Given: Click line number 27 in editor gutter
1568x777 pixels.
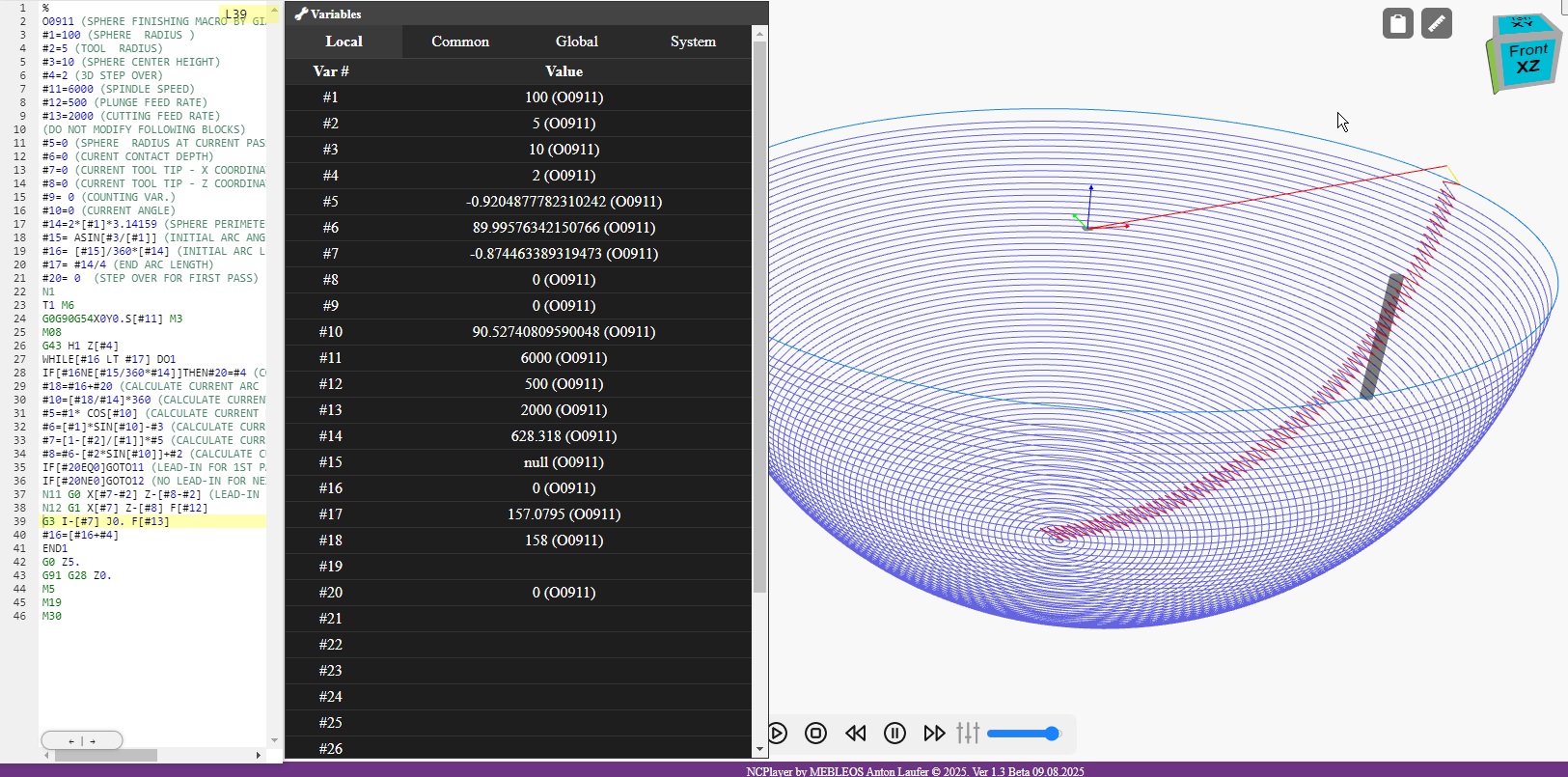Looking at the screenshot, I should tap(19, 359).
